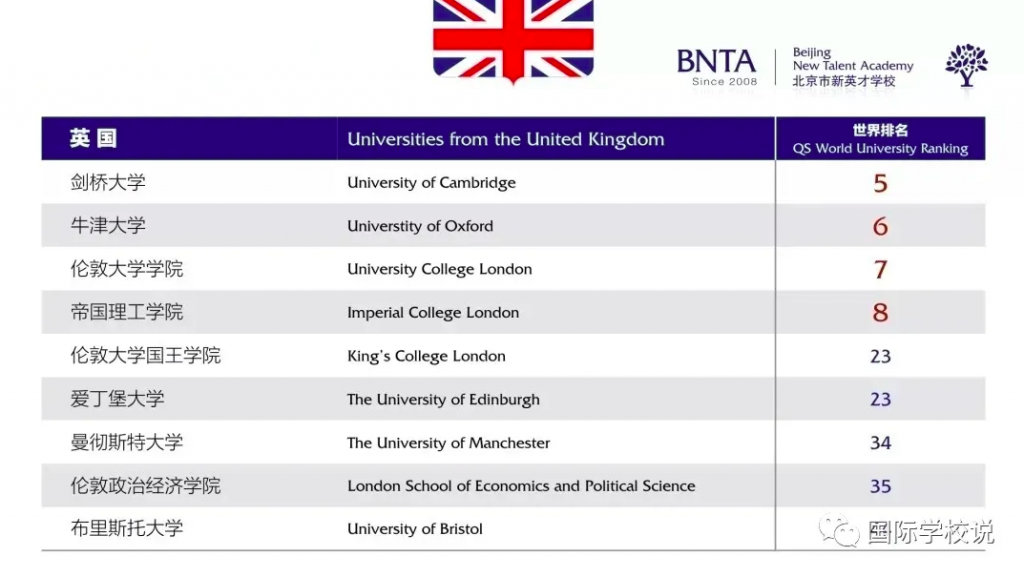Select King's College London row
Screen dimensions: 1024x577
[513, 356]
